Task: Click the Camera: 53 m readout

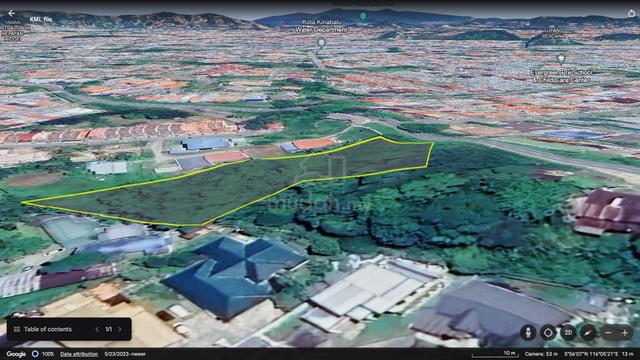Action: pyautogui.click(x=541, y=354)
